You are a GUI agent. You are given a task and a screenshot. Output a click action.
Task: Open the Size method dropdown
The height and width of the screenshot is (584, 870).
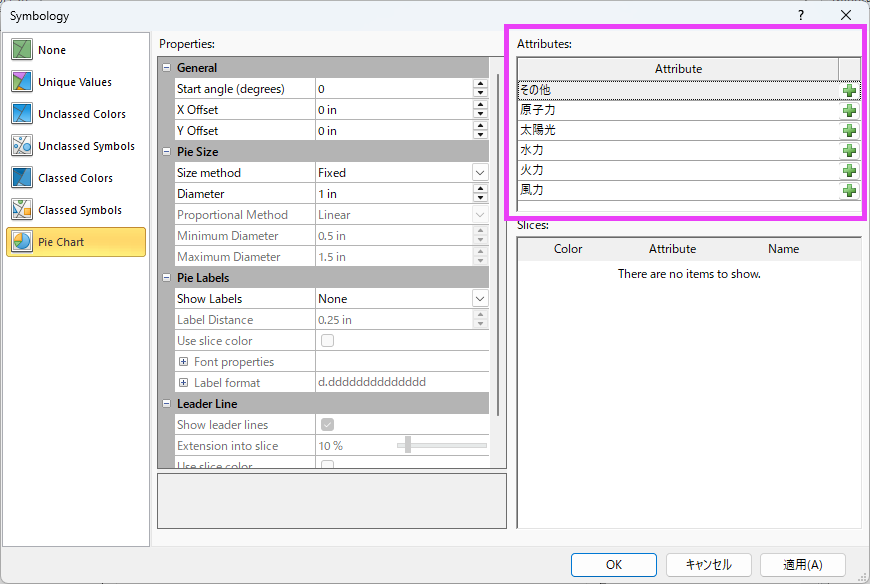pyautogui.click(x=479, y=173)
